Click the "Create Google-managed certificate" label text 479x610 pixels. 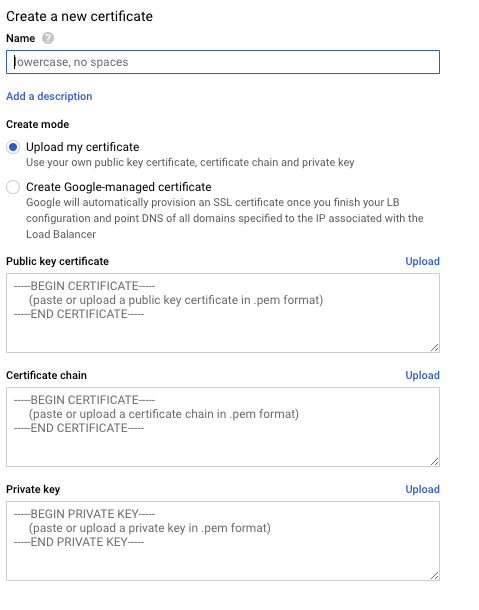(119, 187)
